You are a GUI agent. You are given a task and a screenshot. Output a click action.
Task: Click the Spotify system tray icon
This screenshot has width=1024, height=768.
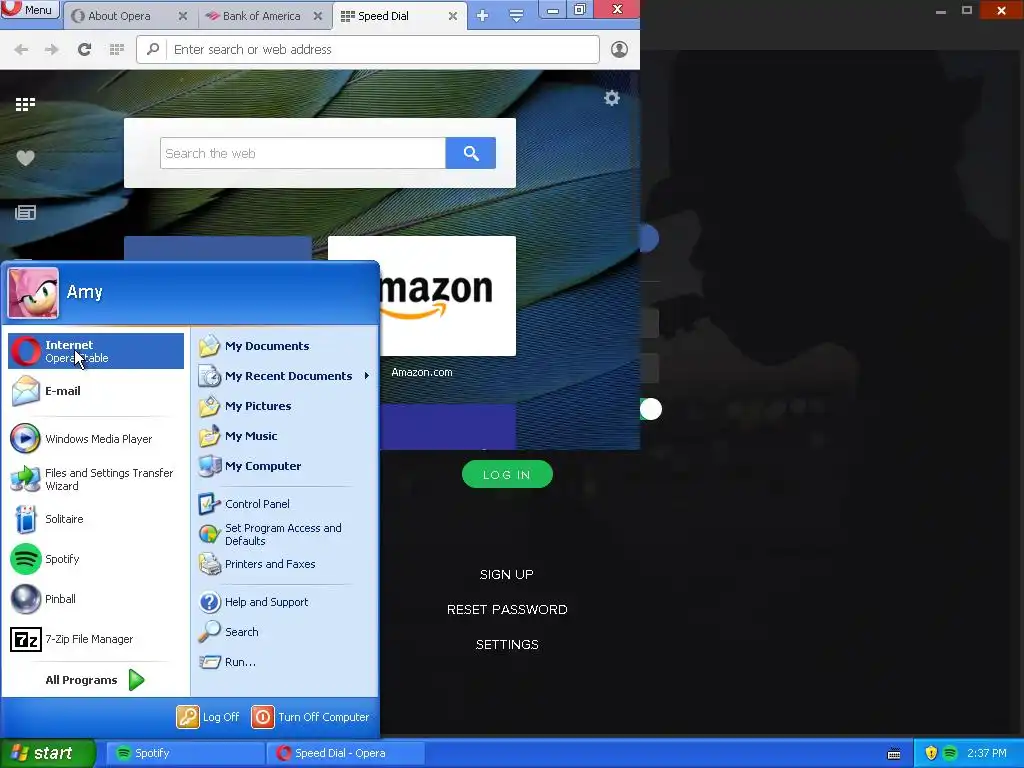(950, 753)
